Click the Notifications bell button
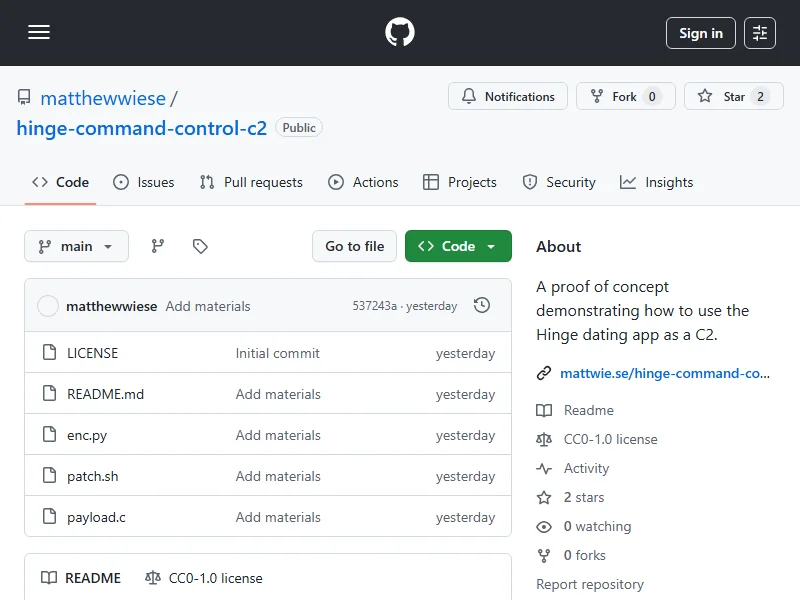The image size is (800, 600). pyautogui.click(x=508, y=97)
